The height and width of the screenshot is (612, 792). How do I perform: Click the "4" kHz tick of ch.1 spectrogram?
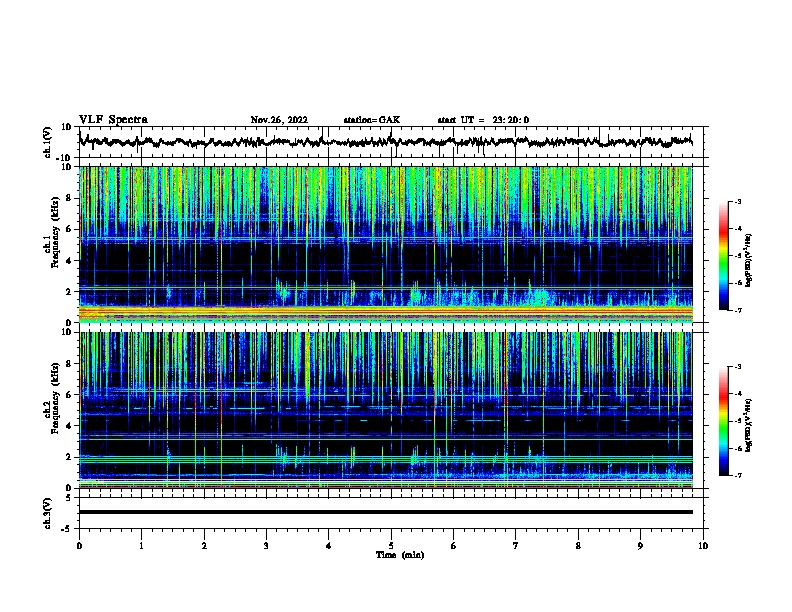tap(69, 261)
